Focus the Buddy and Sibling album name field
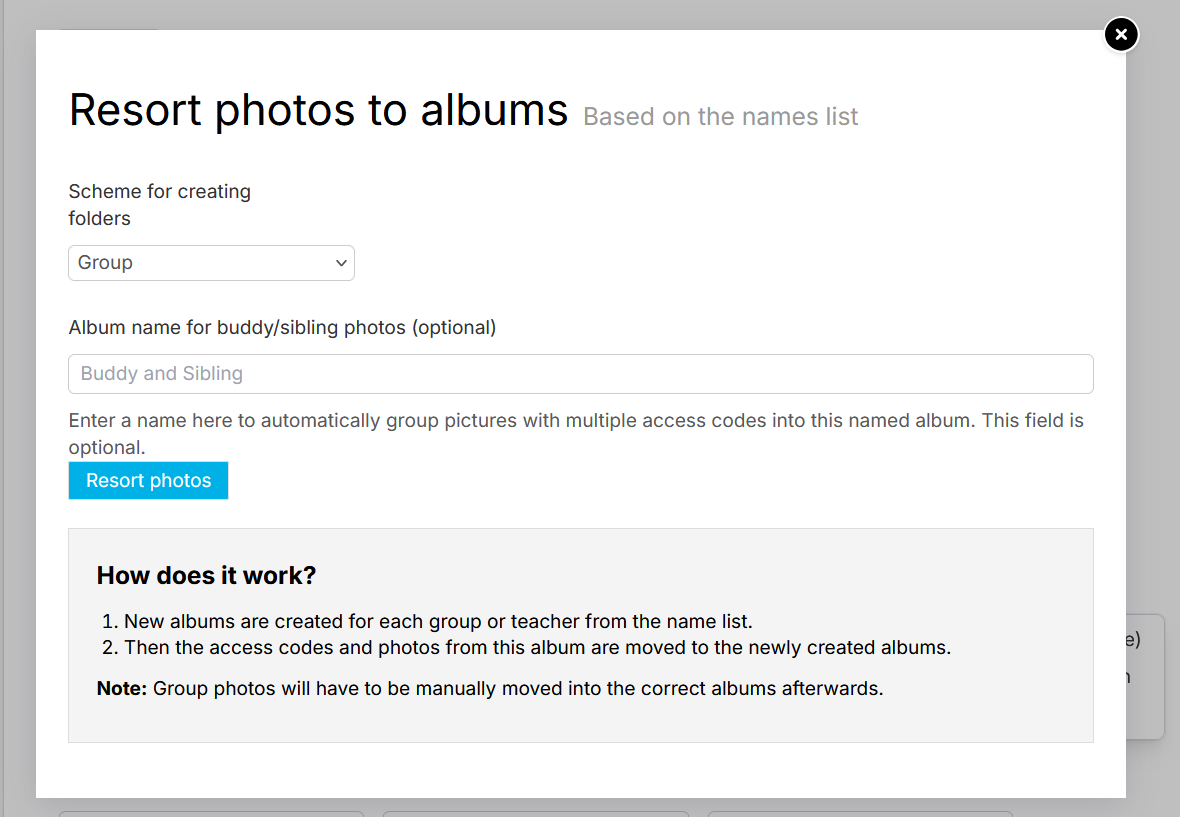 click(580, 374)
